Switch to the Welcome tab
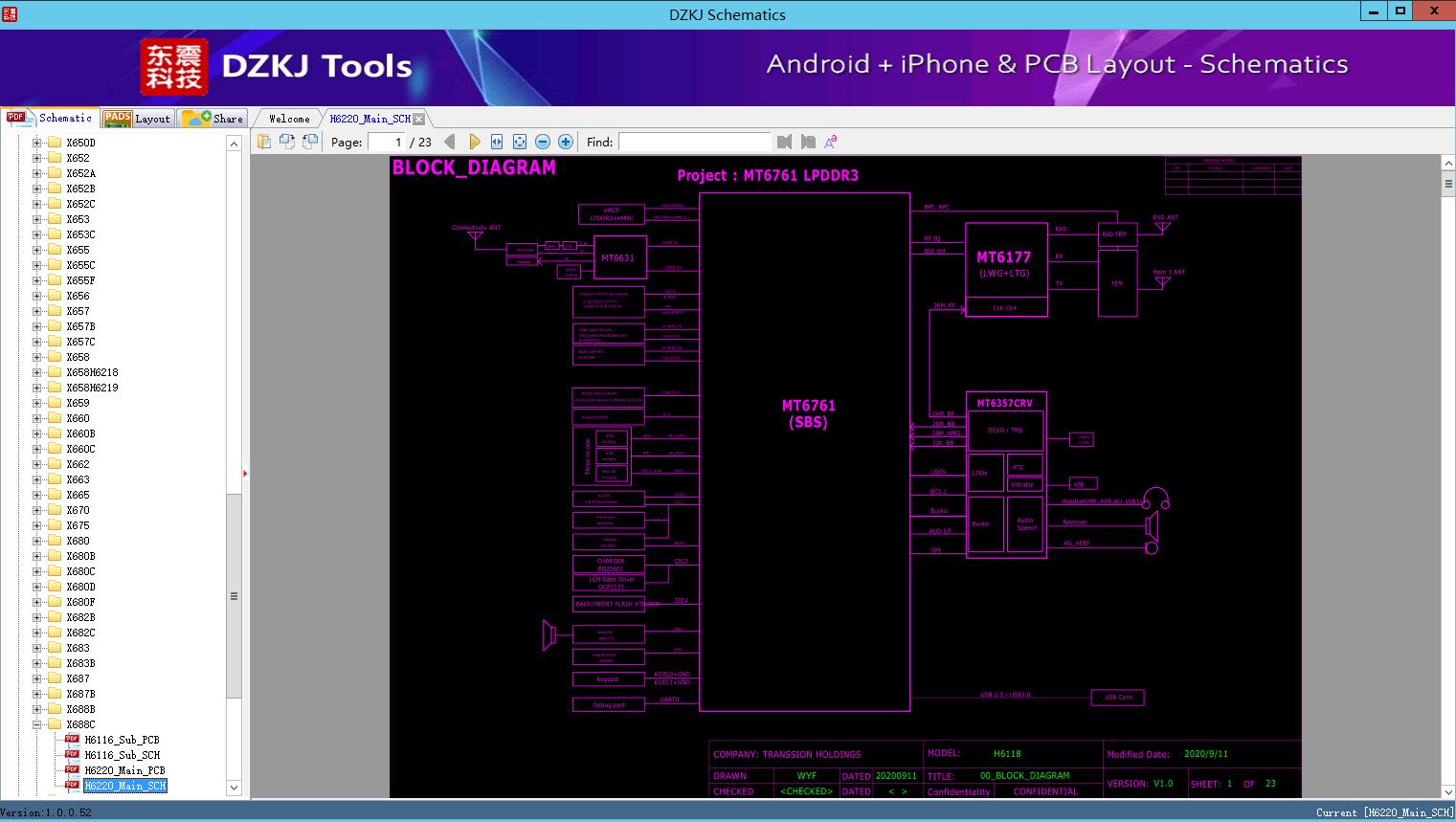 (x=288, y=119)
